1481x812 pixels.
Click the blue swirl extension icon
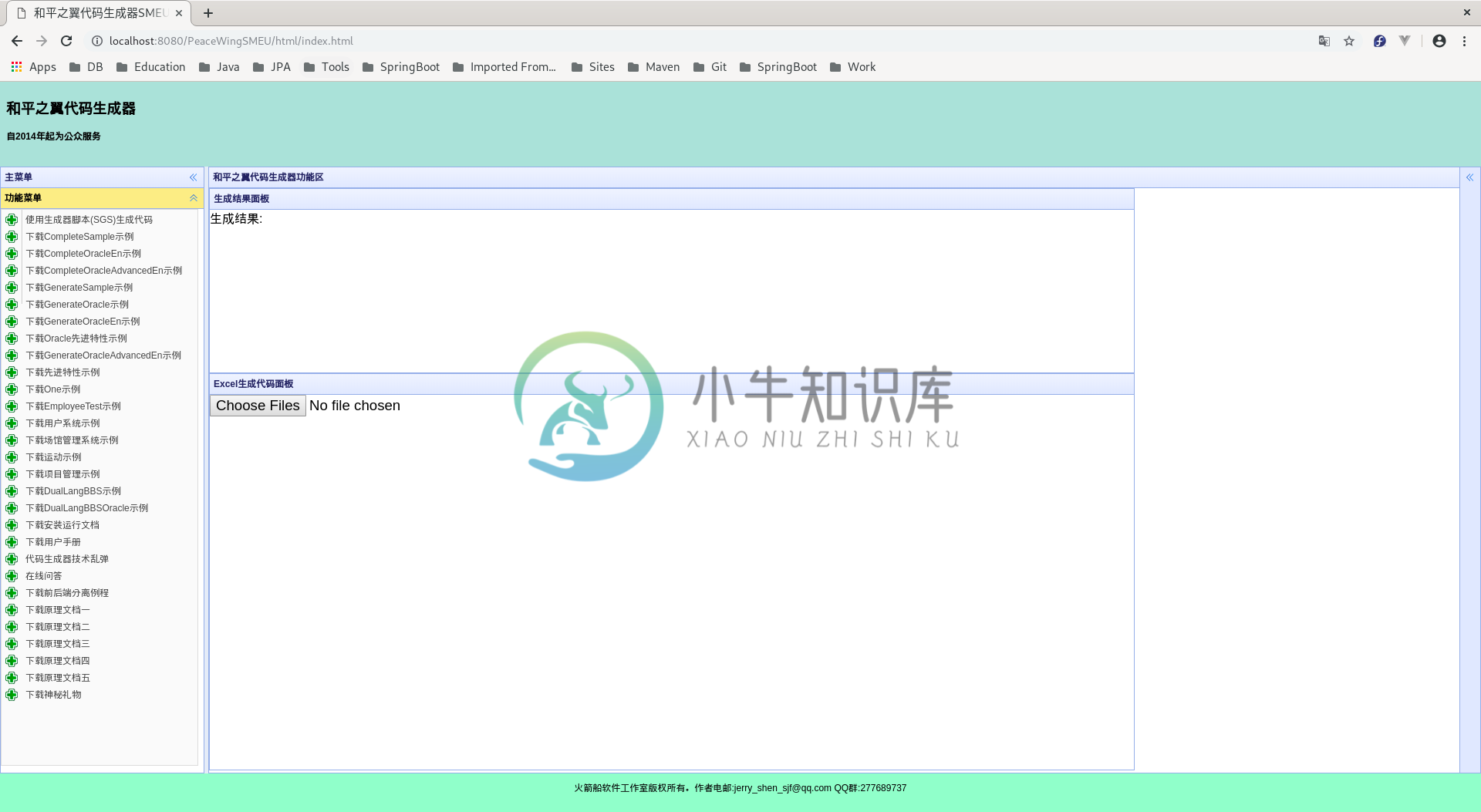pyautogui.click(x=1380, y=41)
